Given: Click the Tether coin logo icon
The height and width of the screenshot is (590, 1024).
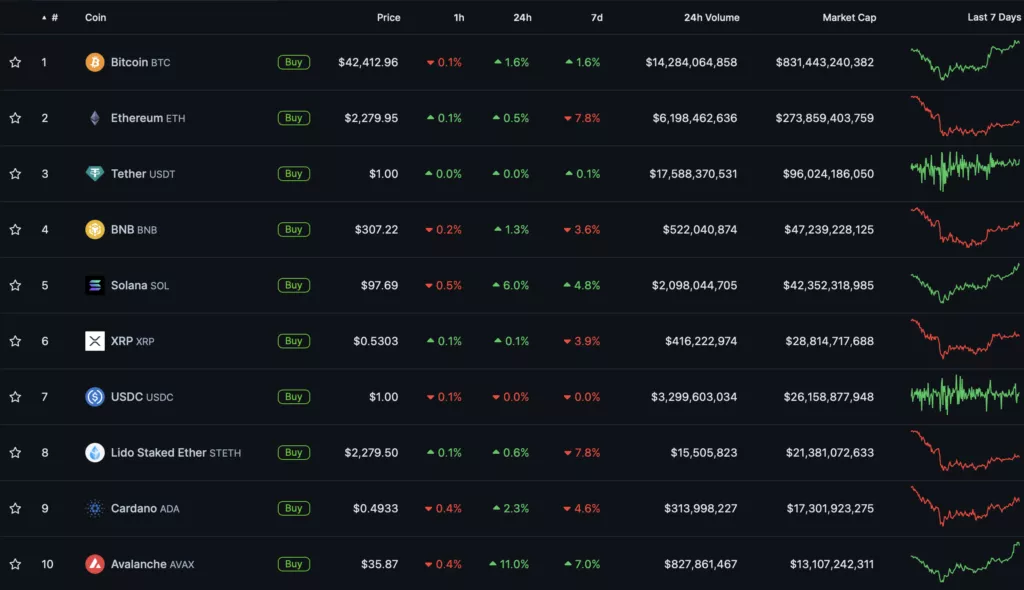Looking at the screenshot, I should coord(95,174).
